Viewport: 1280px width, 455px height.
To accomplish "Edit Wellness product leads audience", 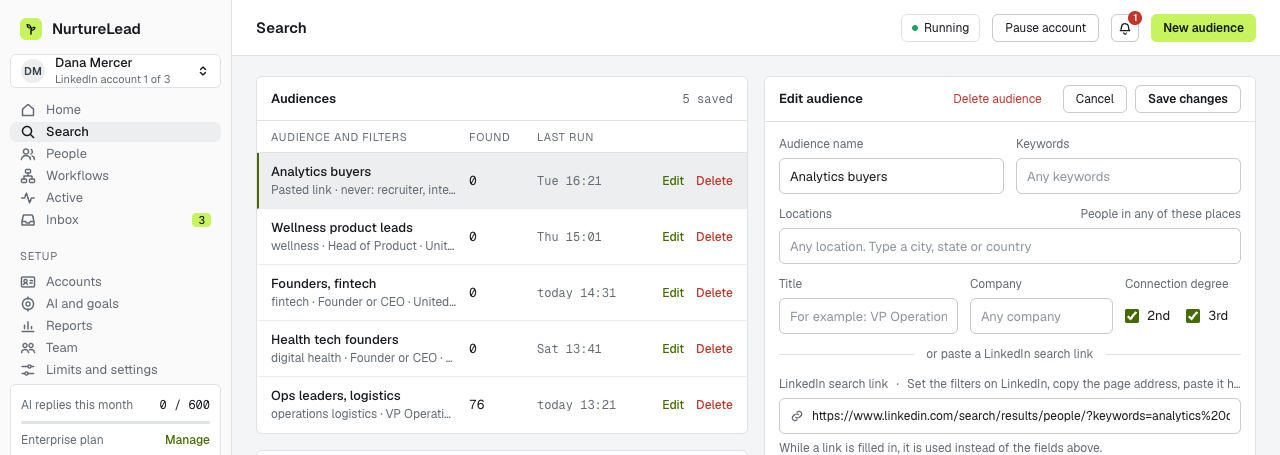I will coord(673,237).
